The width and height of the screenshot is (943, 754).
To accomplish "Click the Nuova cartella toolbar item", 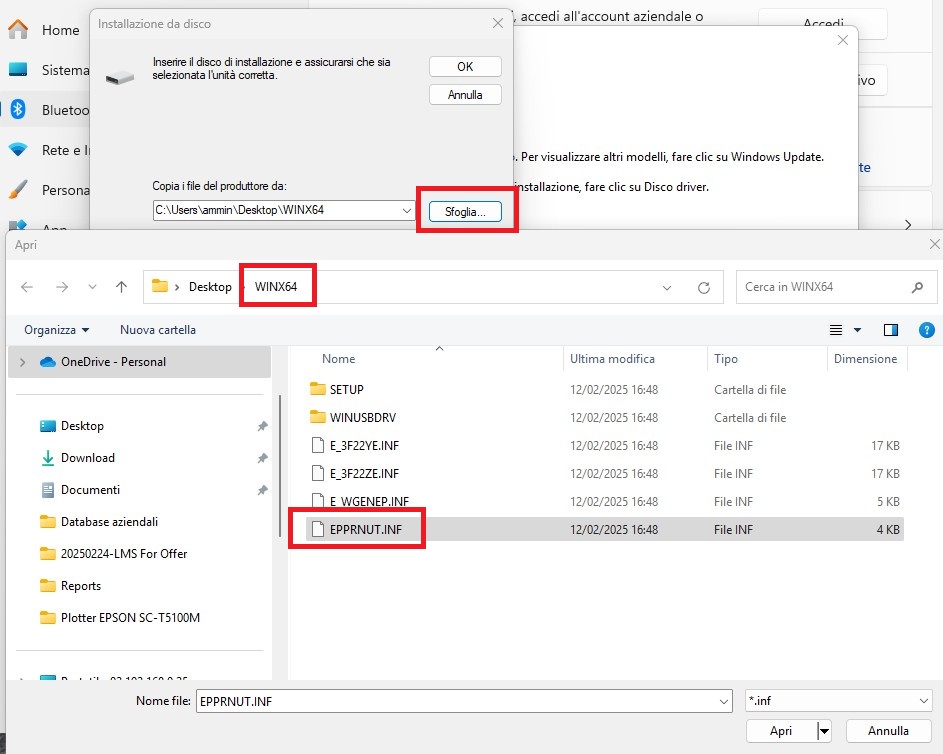I will tap(158, 329).
